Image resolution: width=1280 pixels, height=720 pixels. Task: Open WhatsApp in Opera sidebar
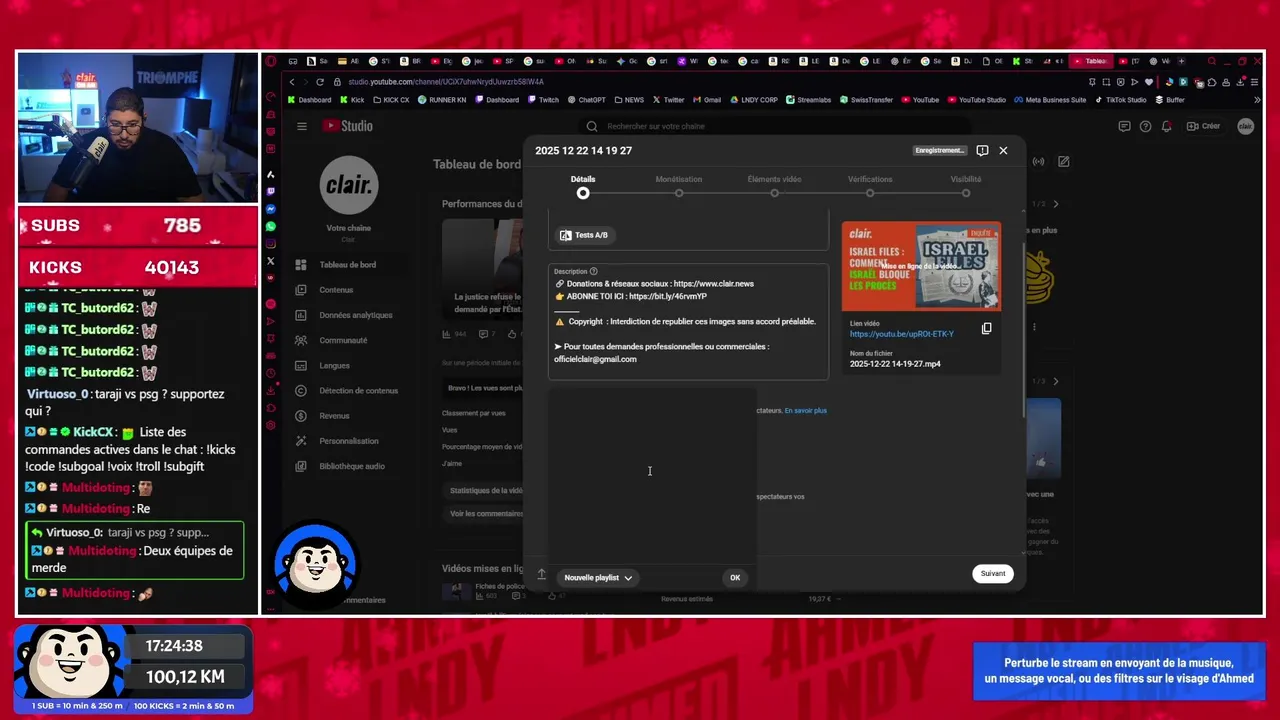pyautogui.click(x=271, y=227)
